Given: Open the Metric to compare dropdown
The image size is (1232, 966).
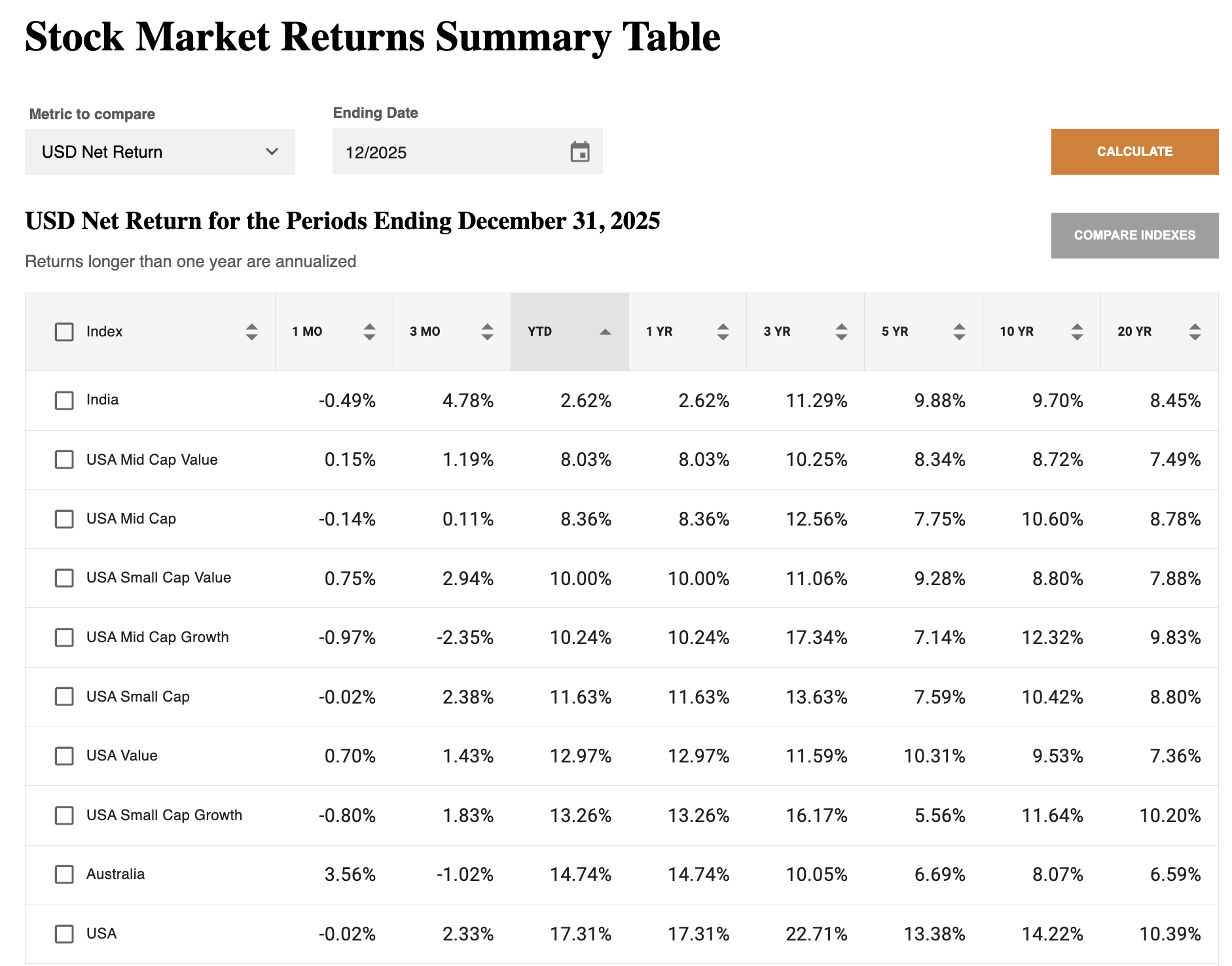Looking at the screenshot, I should point(160,152).
